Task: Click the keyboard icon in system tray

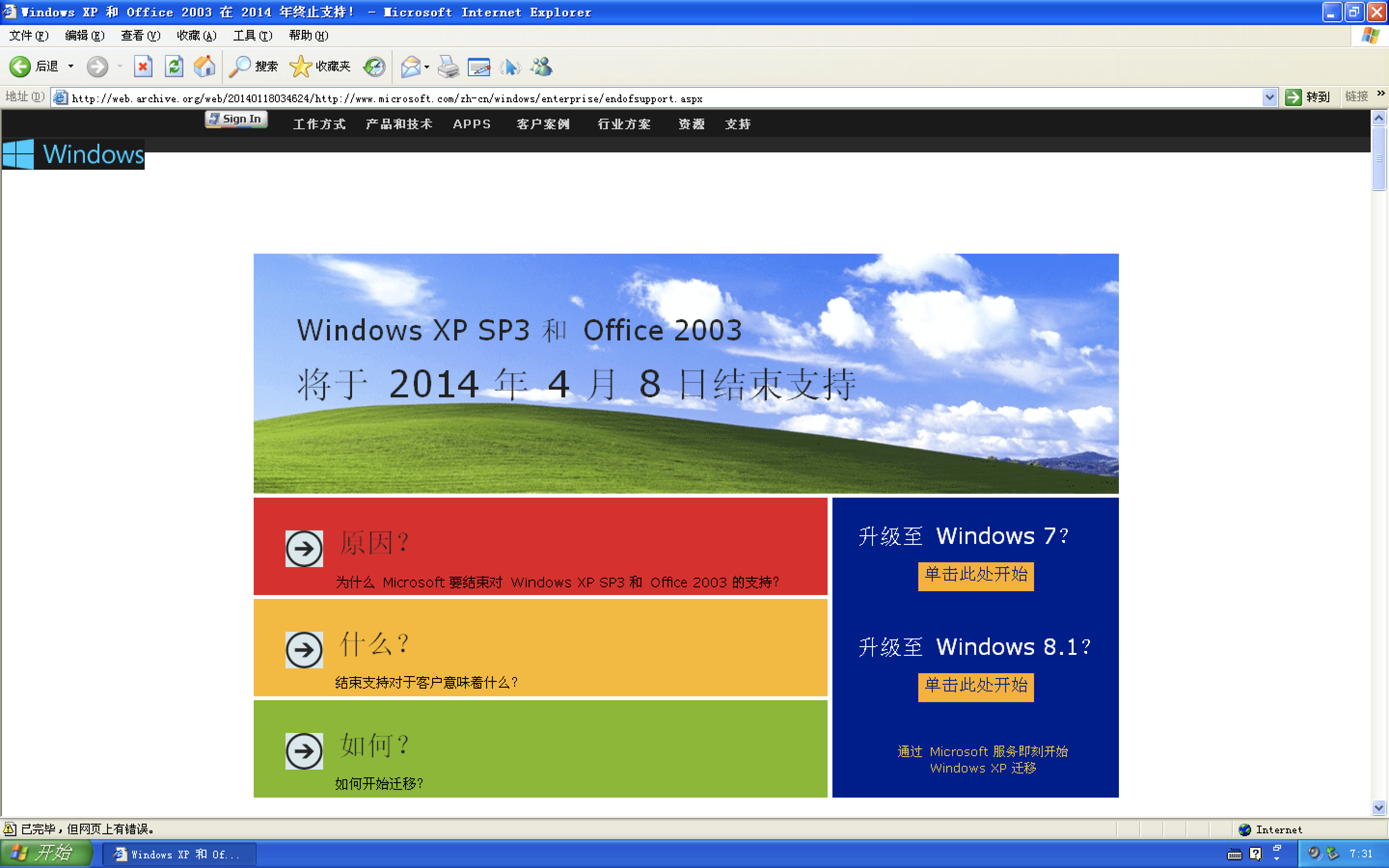Action: tap(1235, 854)
